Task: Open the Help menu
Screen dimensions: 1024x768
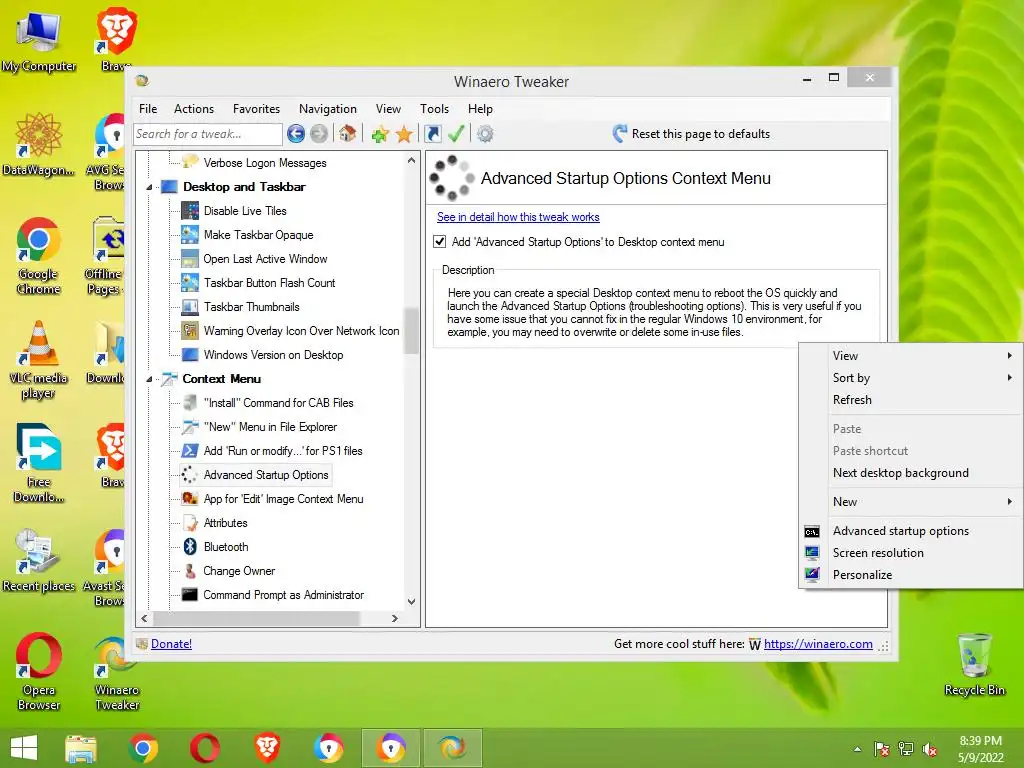Action: coord(480,109)
